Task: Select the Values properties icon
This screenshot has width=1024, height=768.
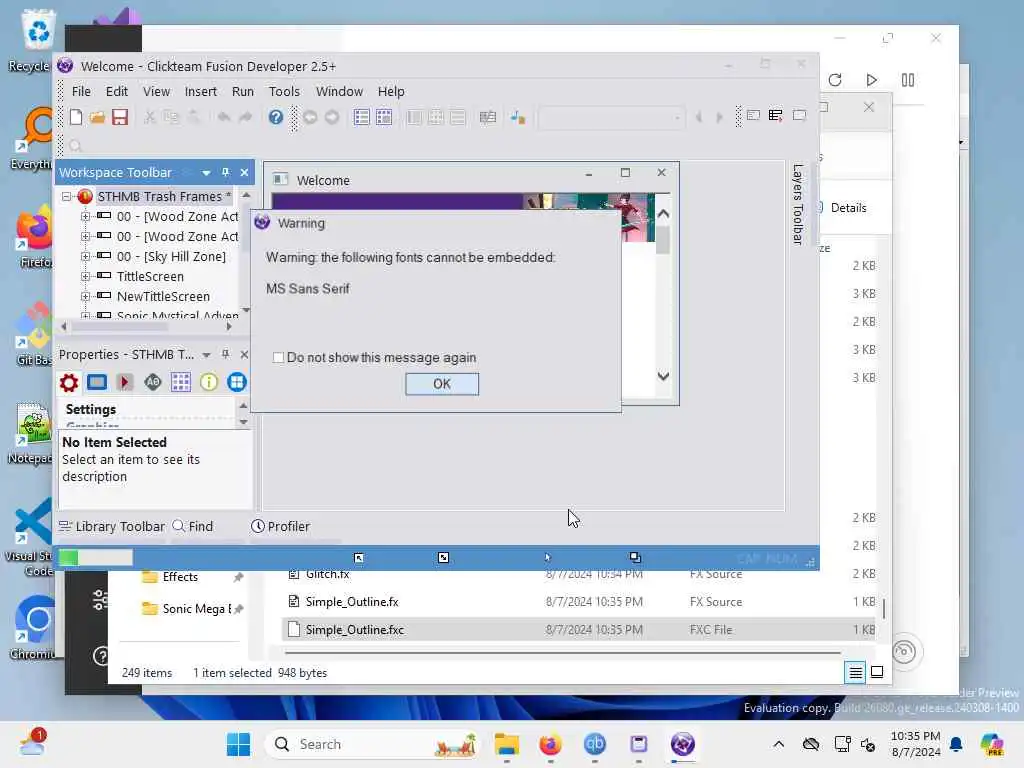Action: [x=153, y=382]
